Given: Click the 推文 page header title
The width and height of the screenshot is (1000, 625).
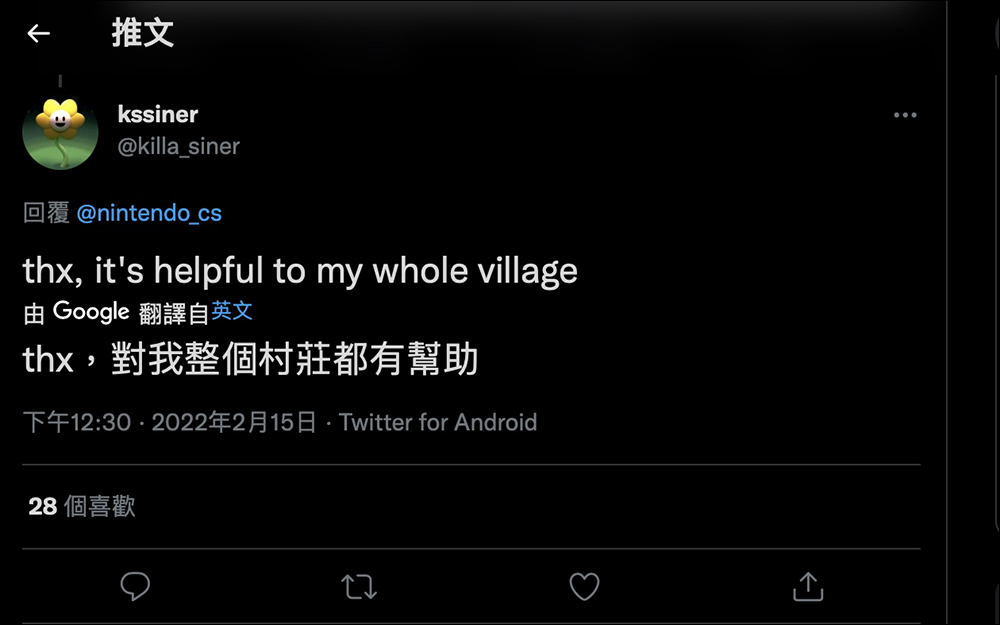Looking at the screenshot, I should [x=142, y=34].
